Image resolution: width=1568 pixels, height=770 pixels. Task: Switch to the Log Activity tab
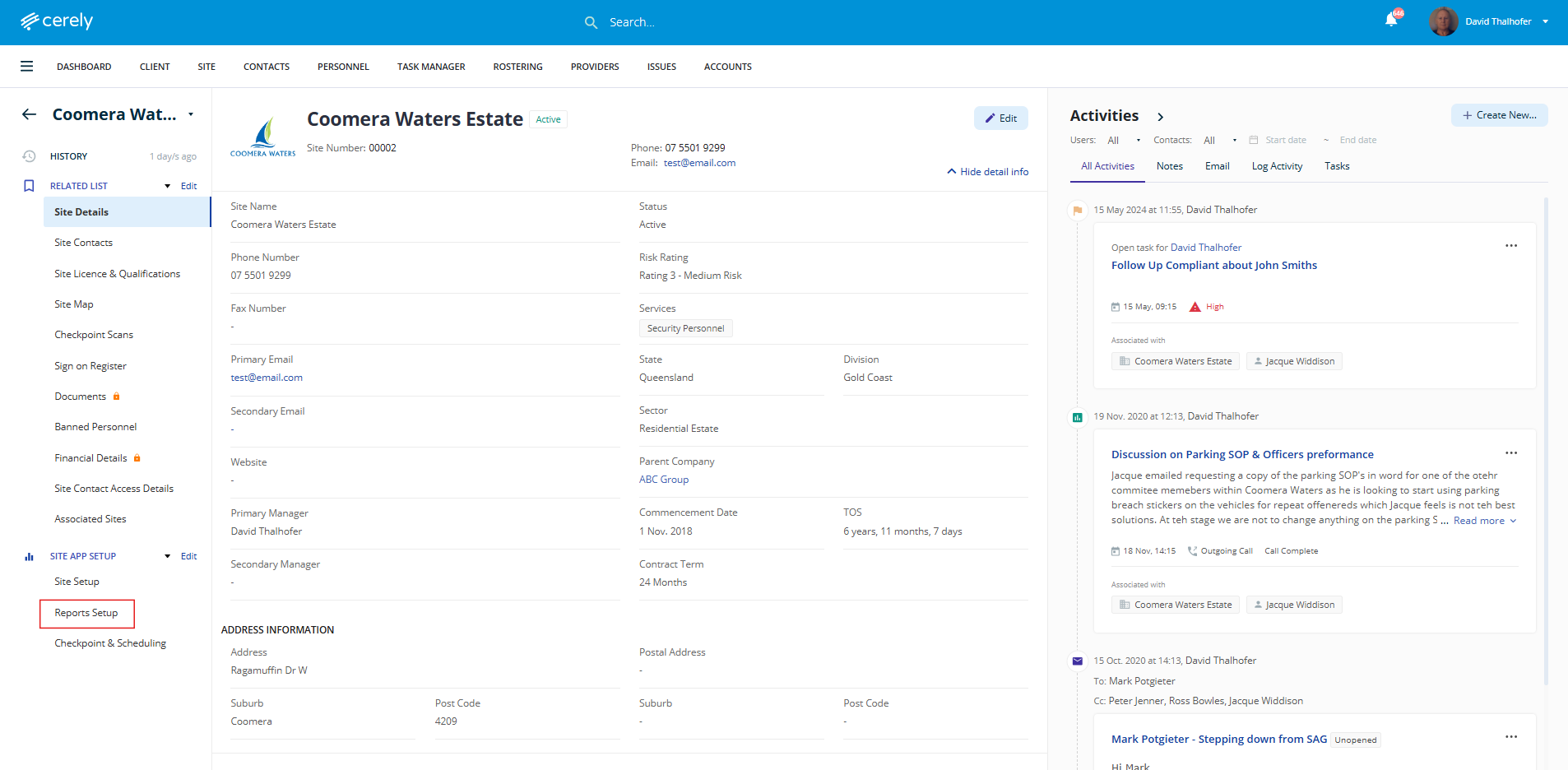(x=1277, y=166)
